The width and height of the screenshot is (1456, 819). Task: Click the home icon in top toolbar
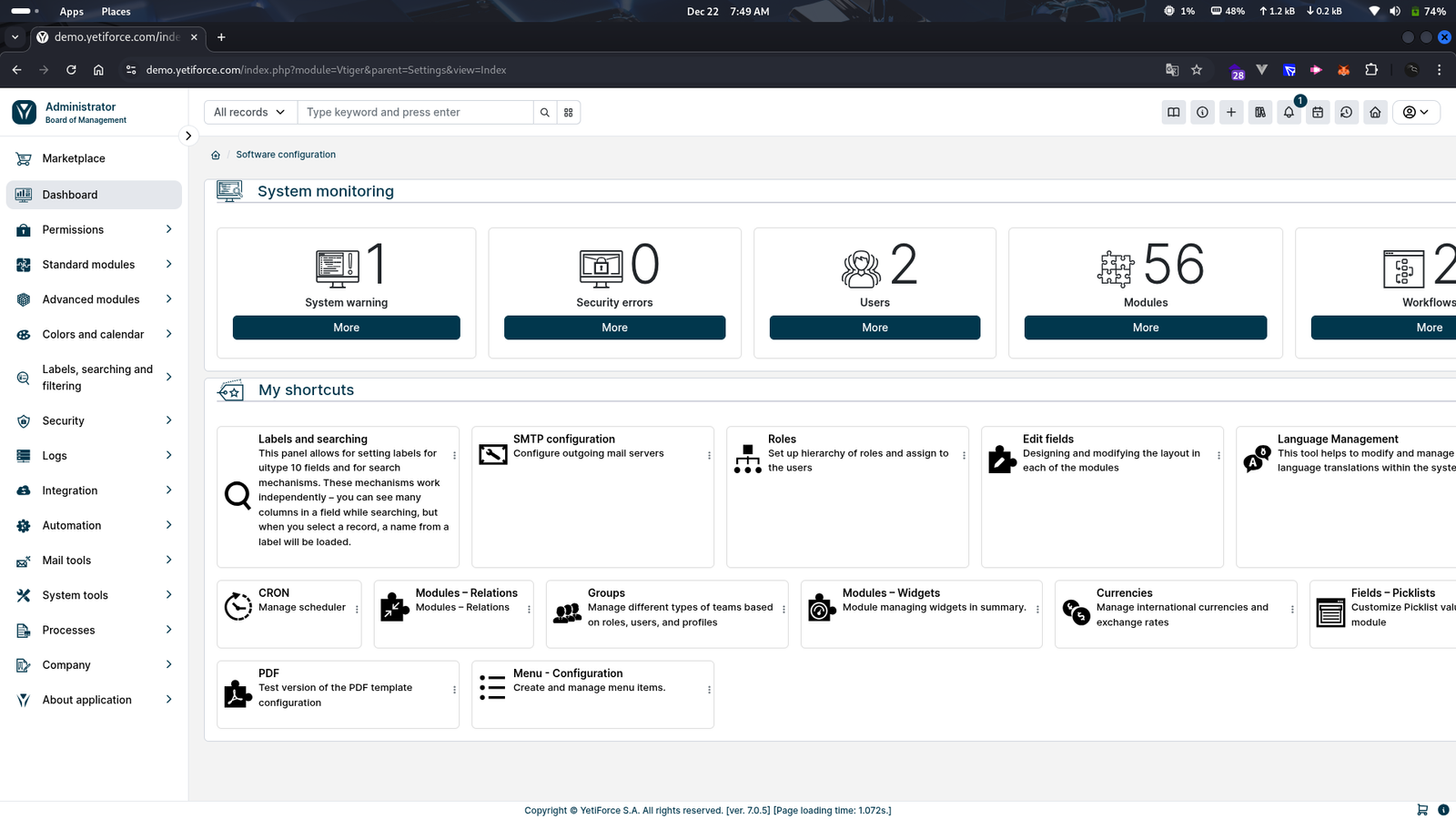pos(1375,113)
